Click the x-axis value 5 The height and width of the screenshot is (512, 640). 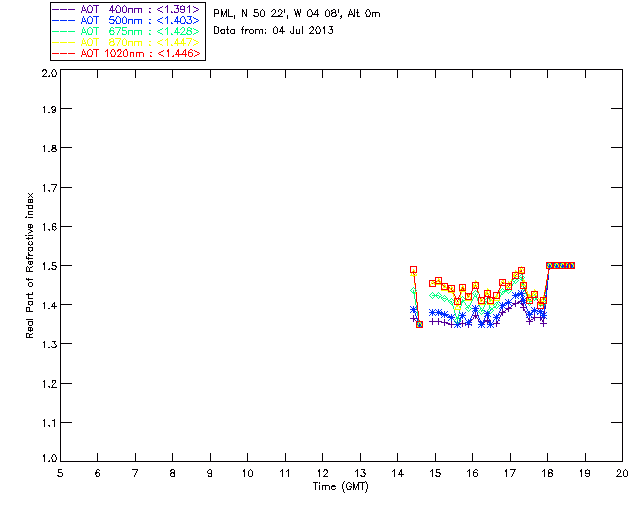click(x=60, y=473)
